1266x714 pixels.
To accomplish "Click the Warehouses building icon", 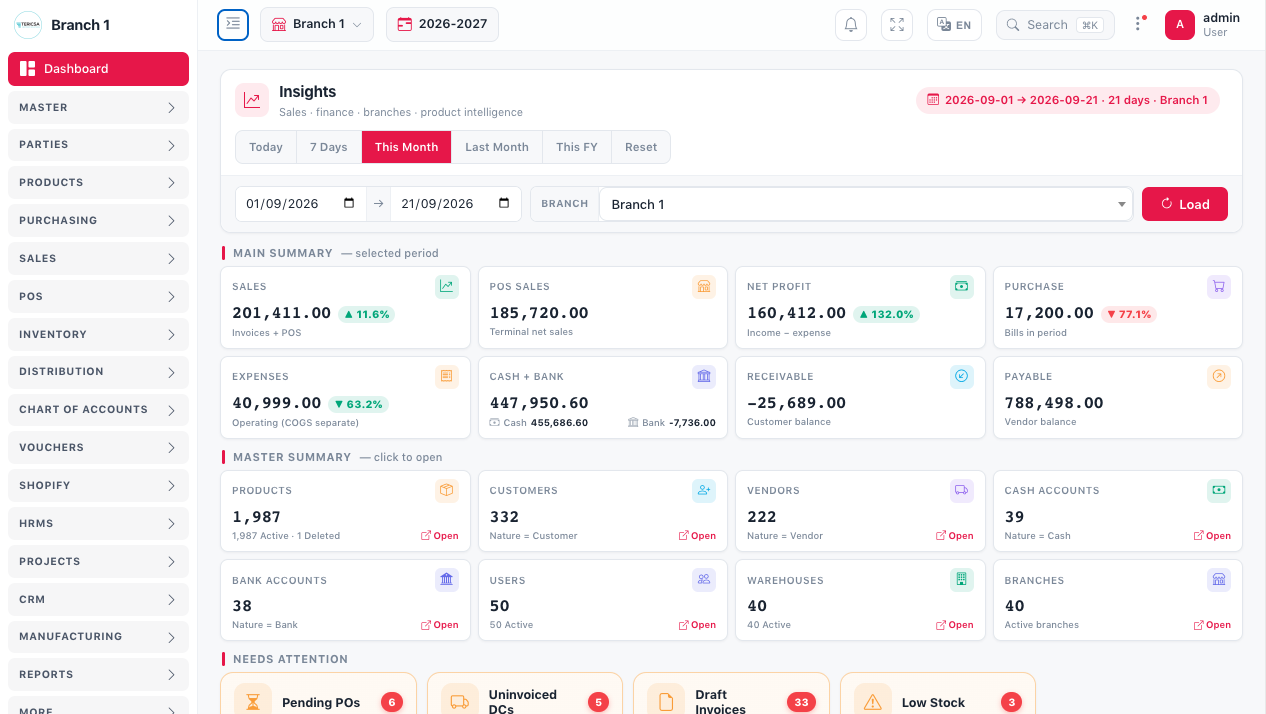I will [x=962, y=580].
